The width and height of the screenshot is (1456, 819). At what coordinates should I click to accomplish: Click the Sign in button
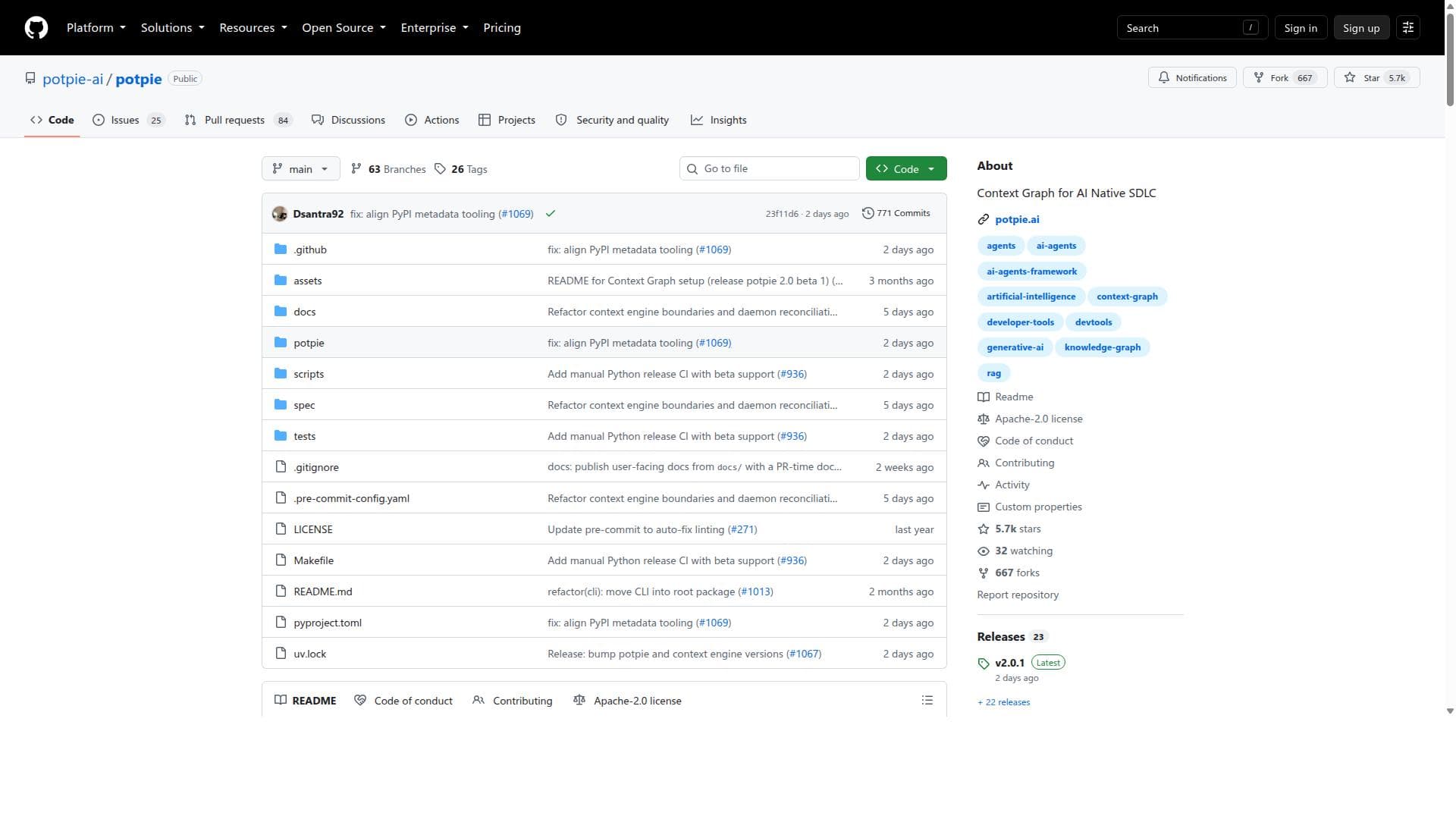pyautogui.click(x=1301, y=28)
